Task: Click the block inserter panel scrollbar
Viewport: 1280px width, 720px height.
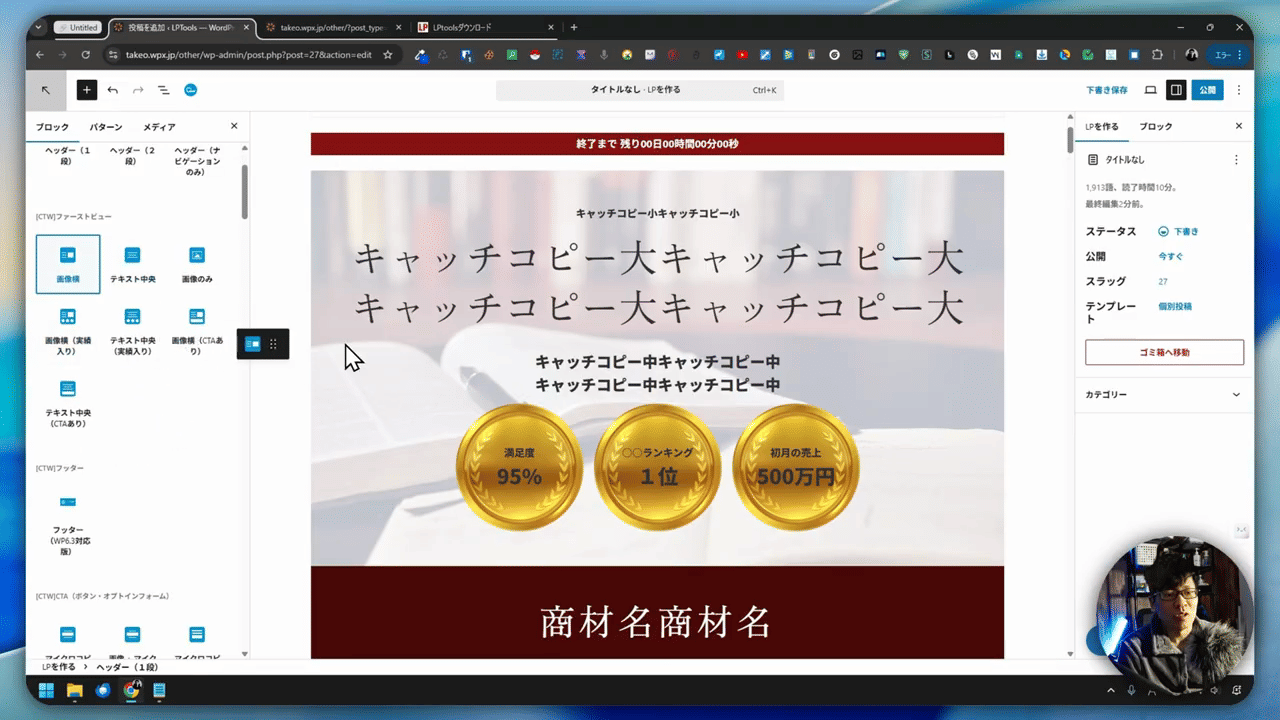Action: point(245,190)
